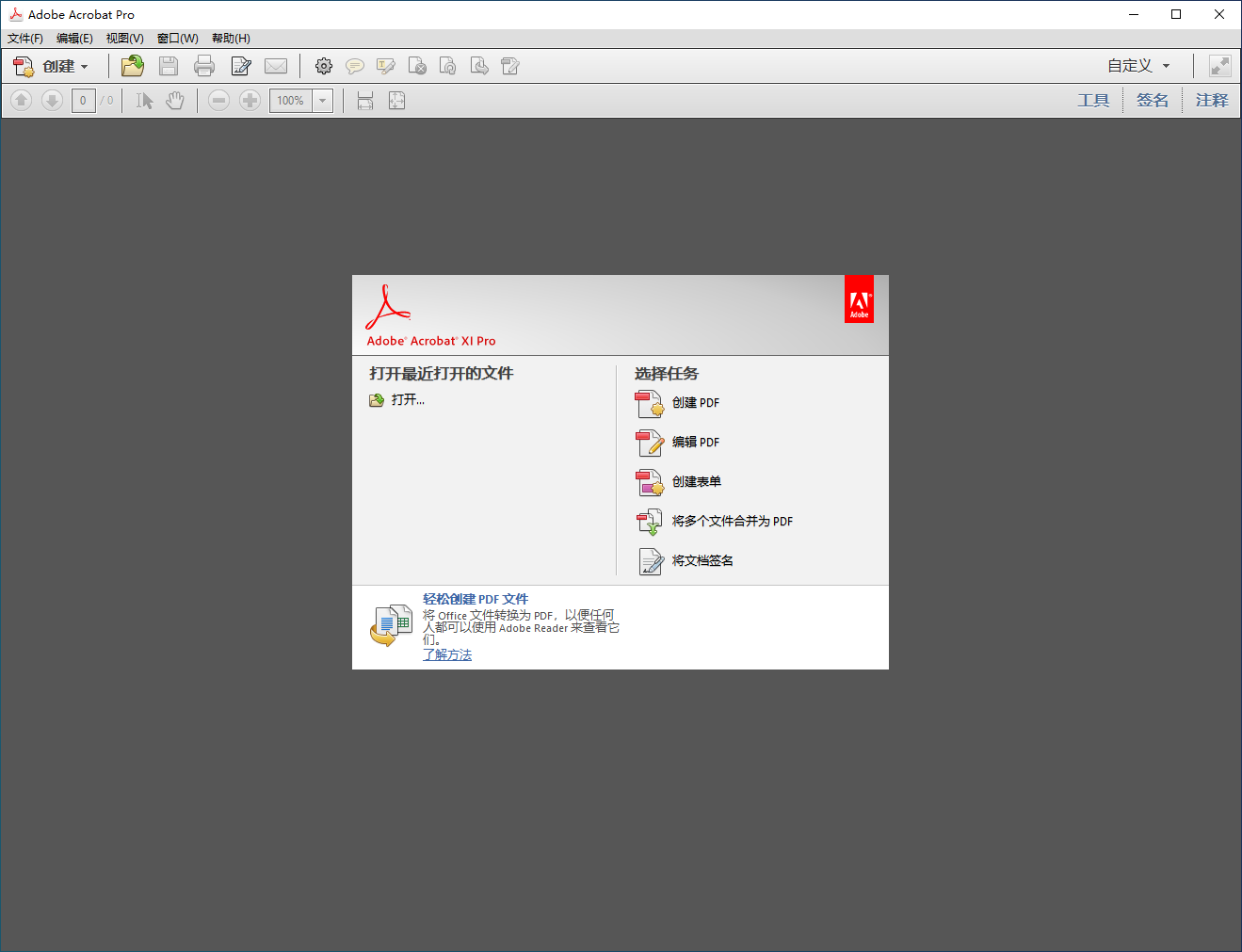Click the 编辑 PDF task link
This screenshot has height=952, width=1242.
(696, 443)
